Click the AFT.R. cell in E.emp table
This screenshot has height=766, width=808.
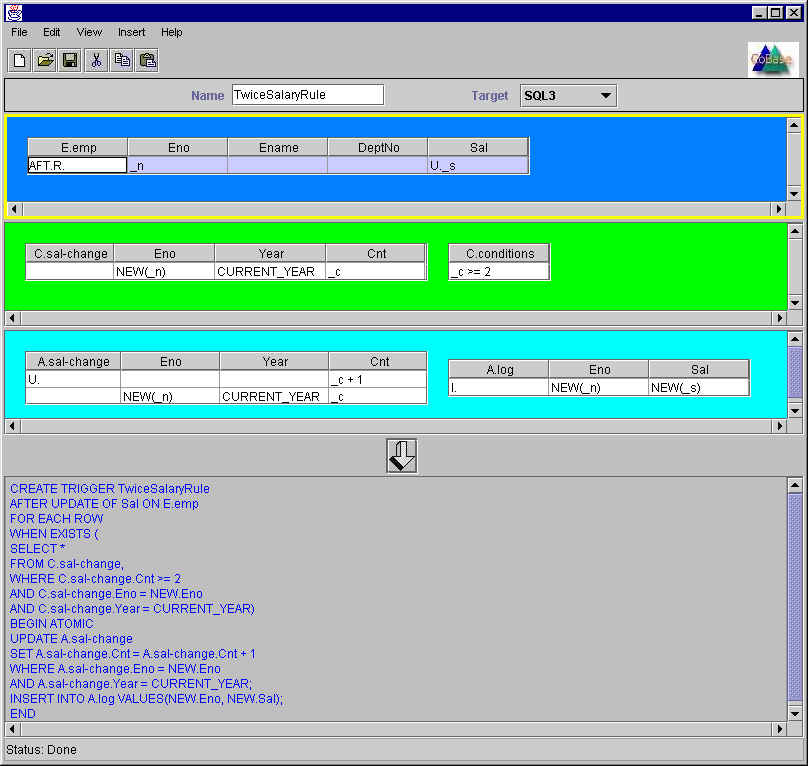(77, 165)
